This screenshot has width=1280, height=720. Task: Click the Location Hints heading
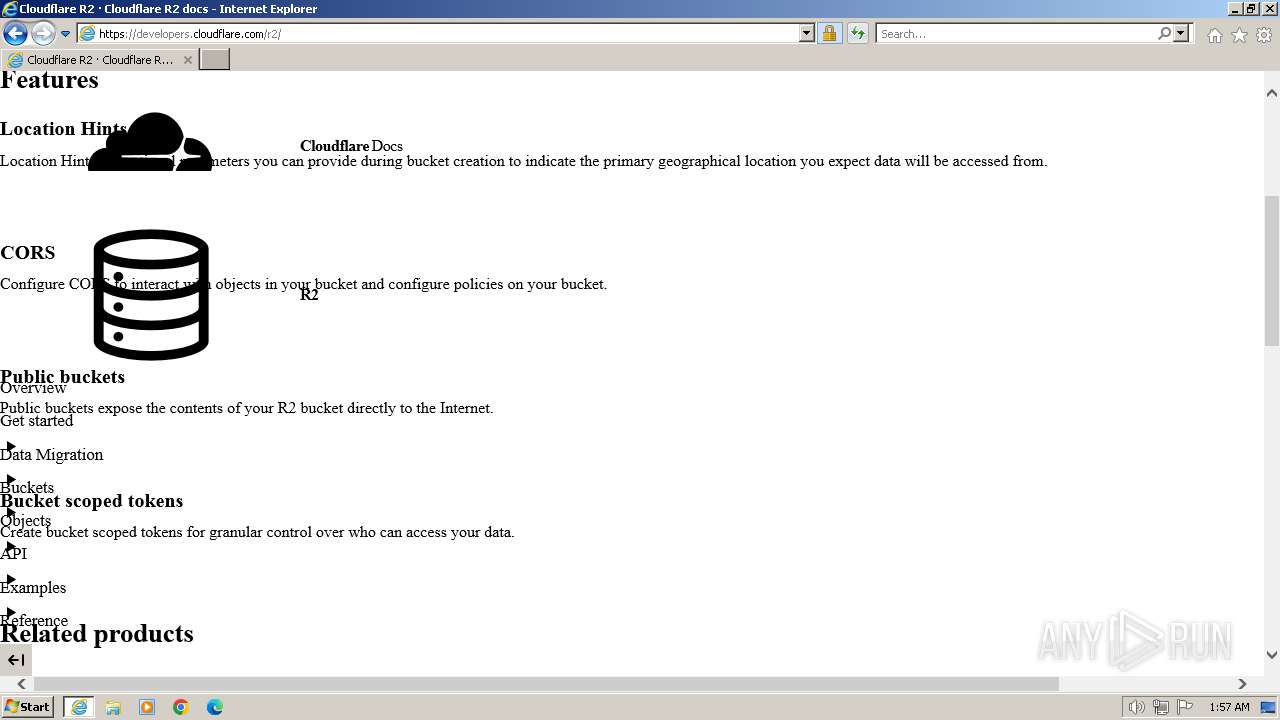(x=63, y=129)
